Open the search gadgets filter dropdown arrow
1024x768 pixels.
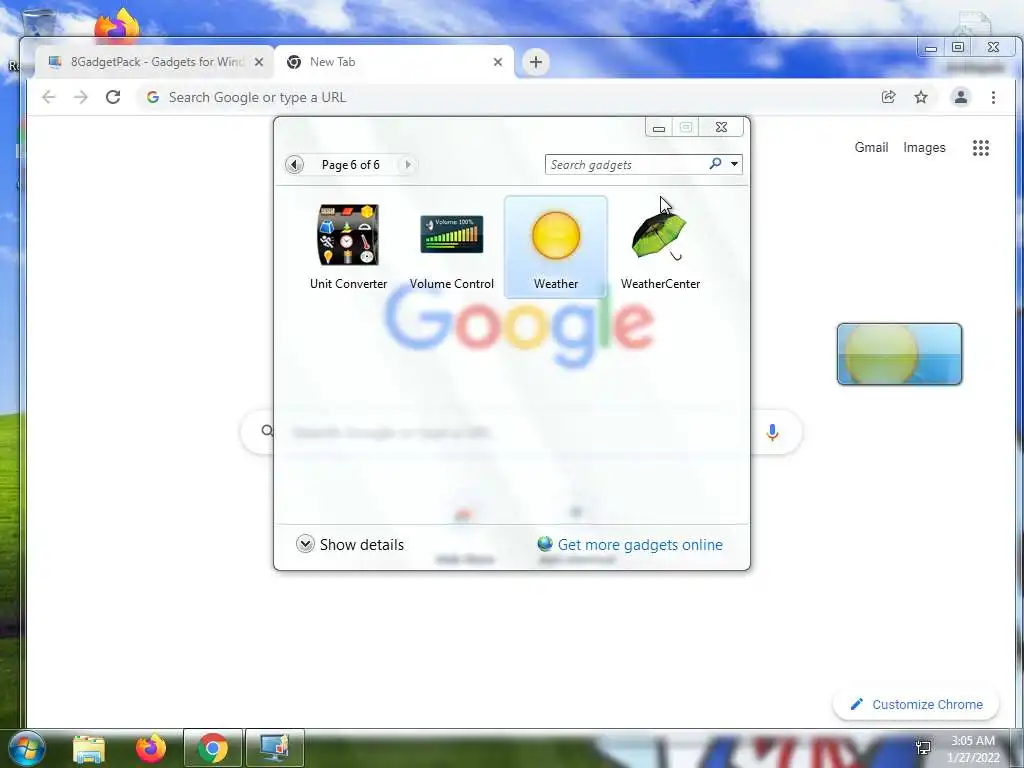pyautogui.click(x=735, y=165)
